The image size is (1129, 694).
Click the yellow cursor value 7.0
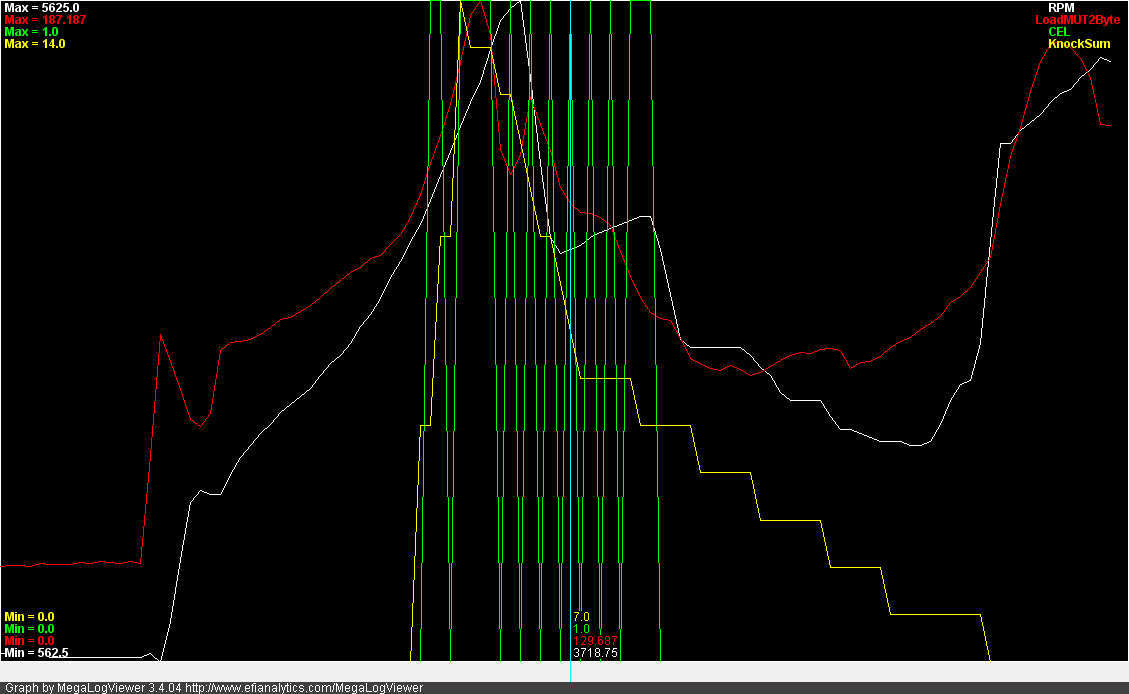tap(581, 616)
